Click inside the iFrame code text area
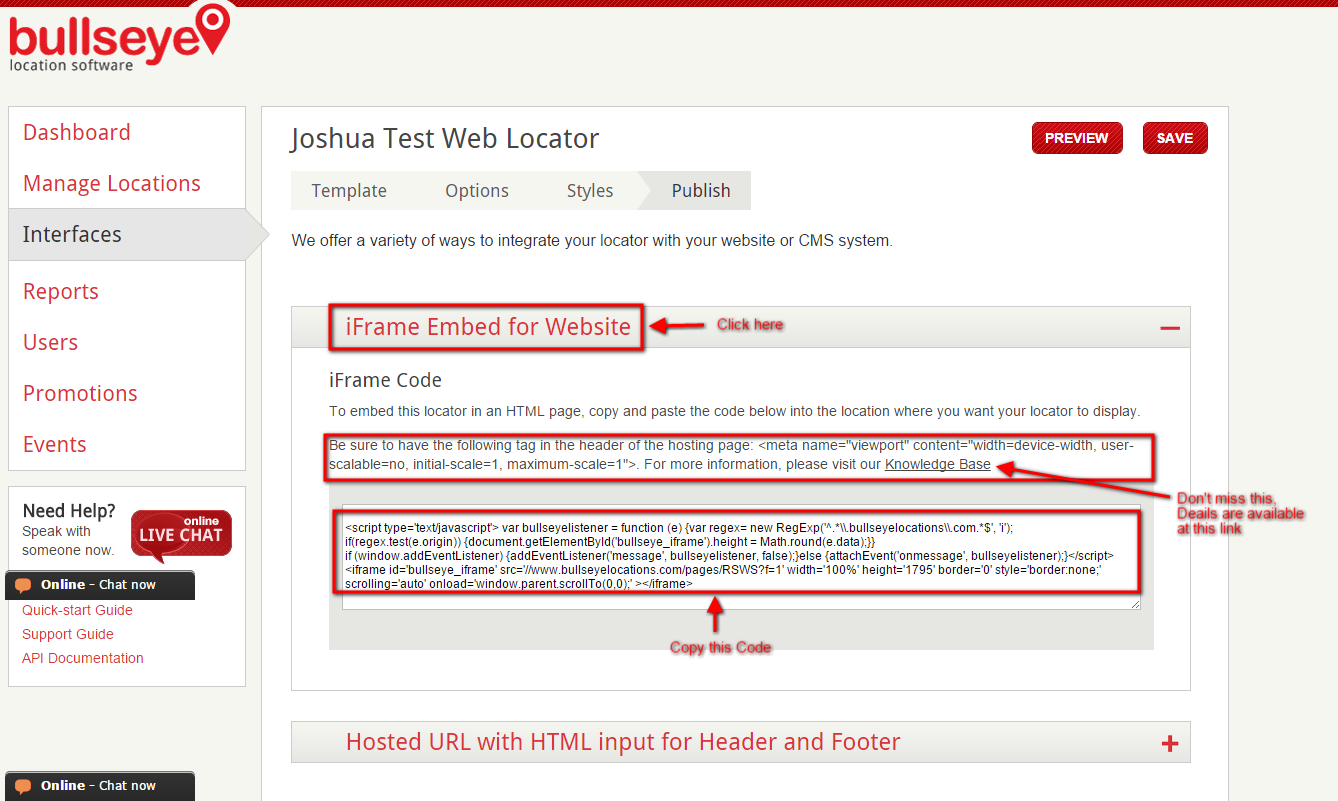This screenshot has height=801, width=1338. 741,558
